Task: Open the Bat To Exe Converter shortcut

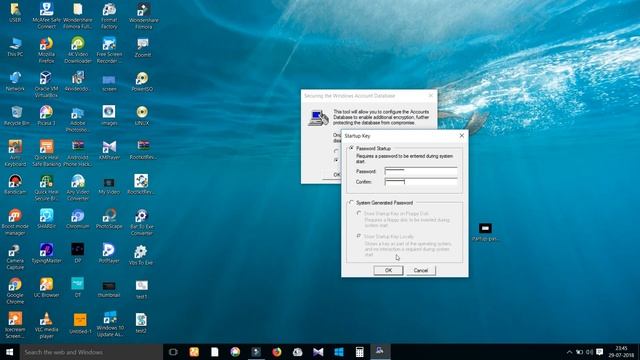Action: (142, 222)
